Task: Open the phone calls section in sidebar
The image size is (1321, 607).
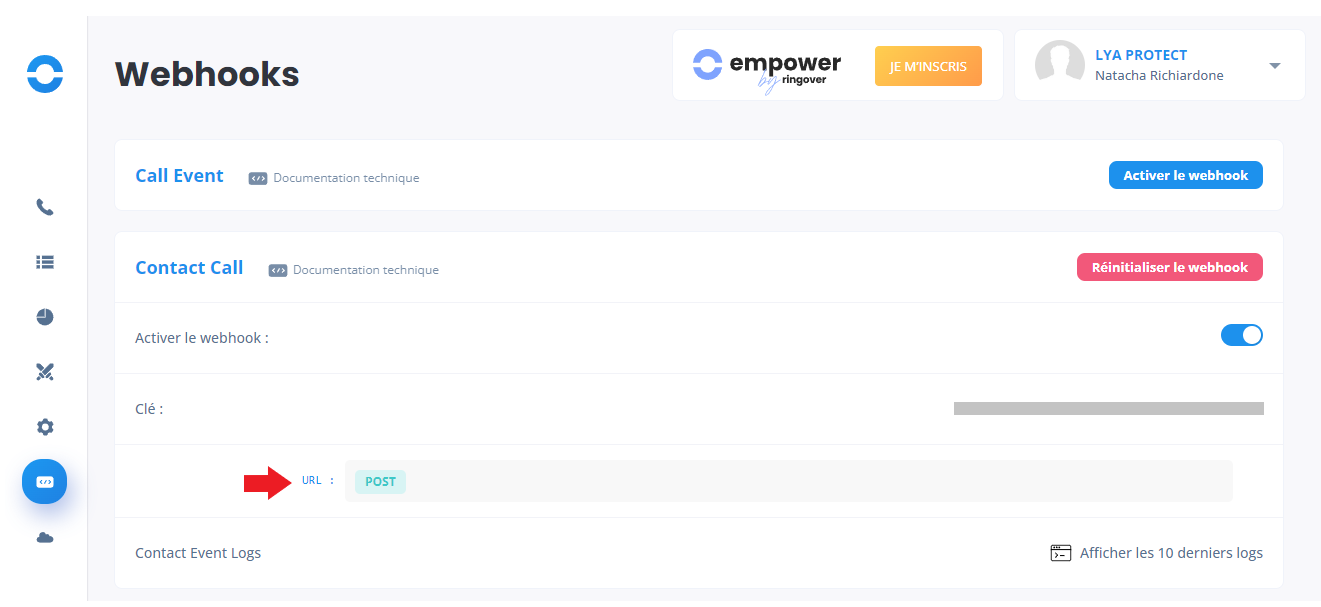Action: (45, 208)
